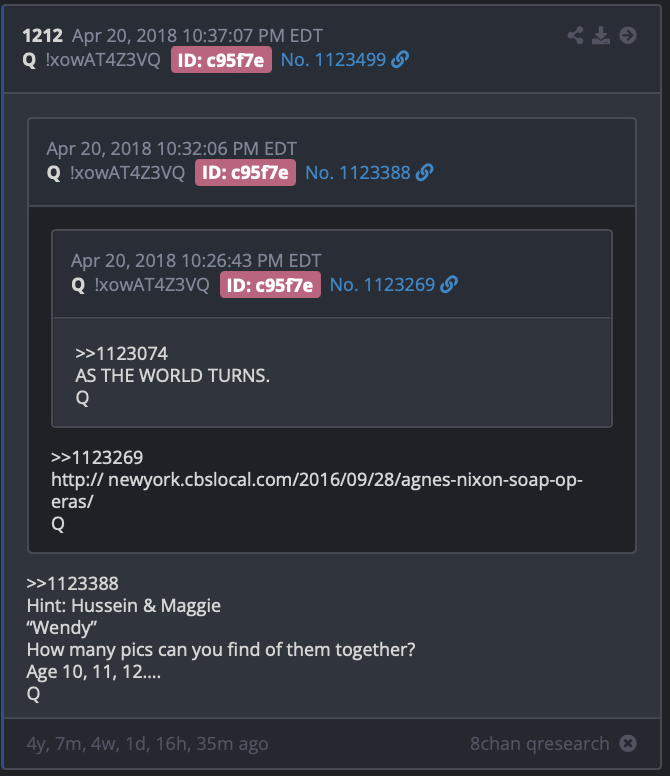
Task: Select the ID: c95f7e badge in the 10:26:43 post
Action: [x=270, y=285]
